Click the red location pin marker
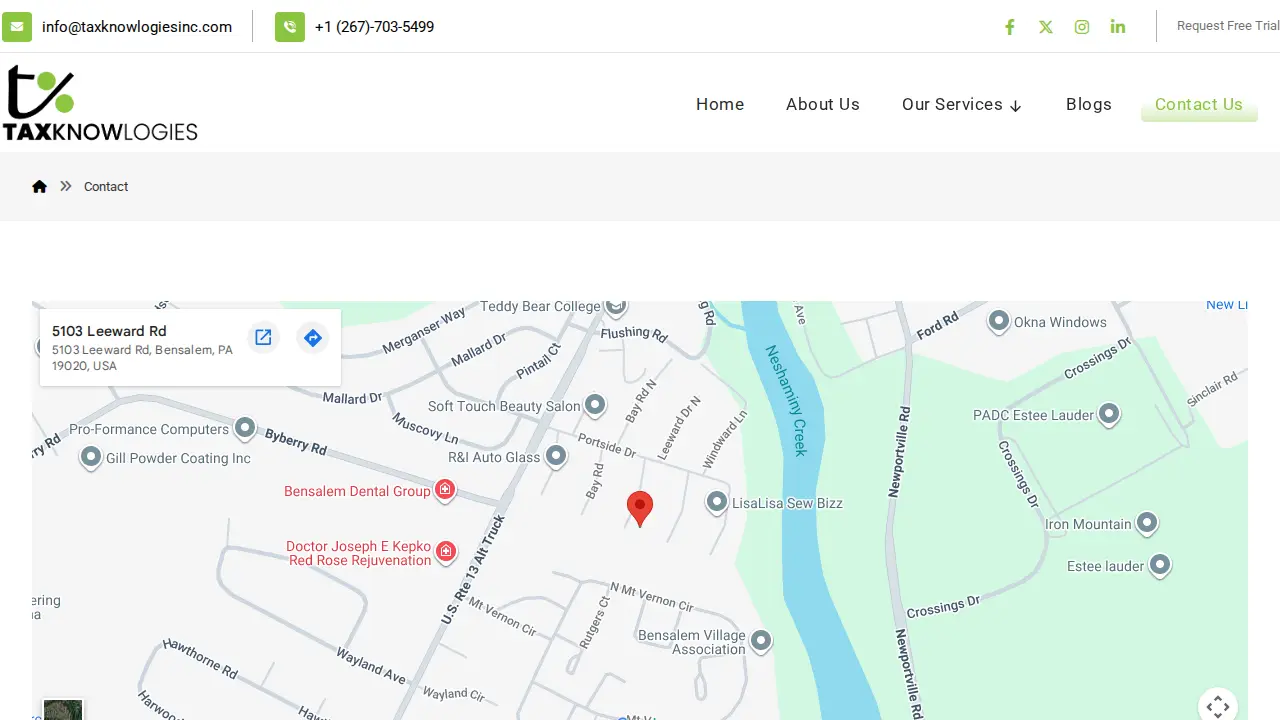 pos(640,509)
